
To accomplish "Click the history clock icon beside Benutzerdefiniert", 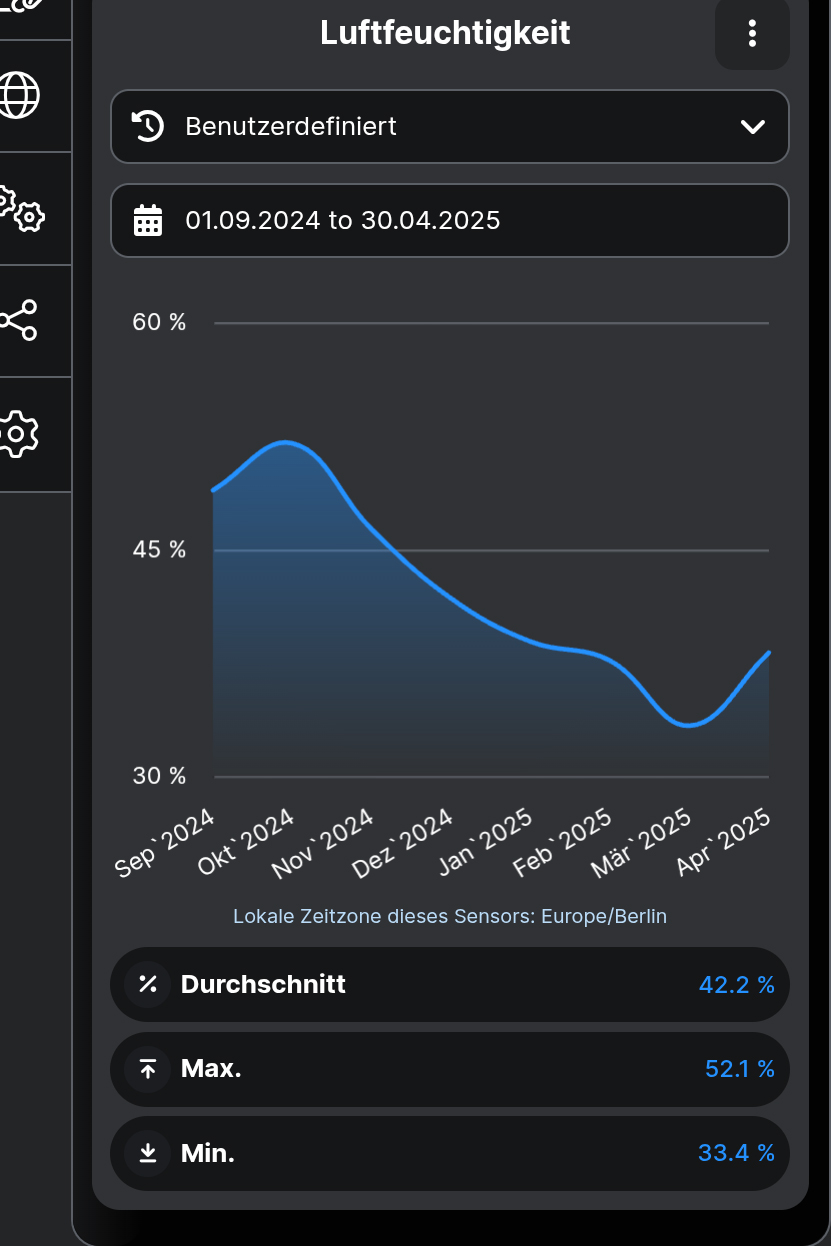I will click(148, 126).
